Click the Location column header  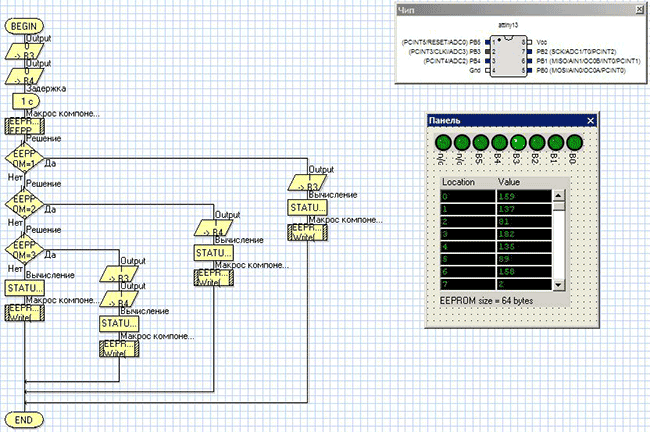point(458,182)
